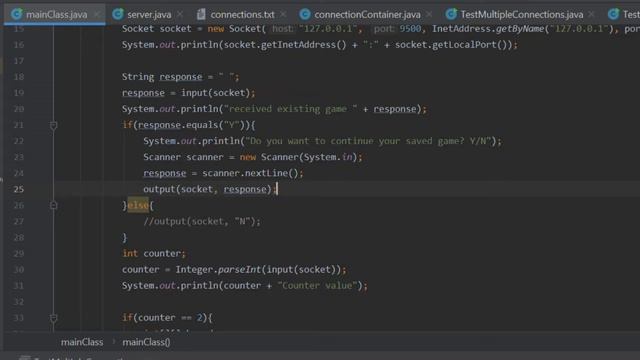Click the connectionContainer.java class file icon
The image size is (640, 360).
pos(304,14)
